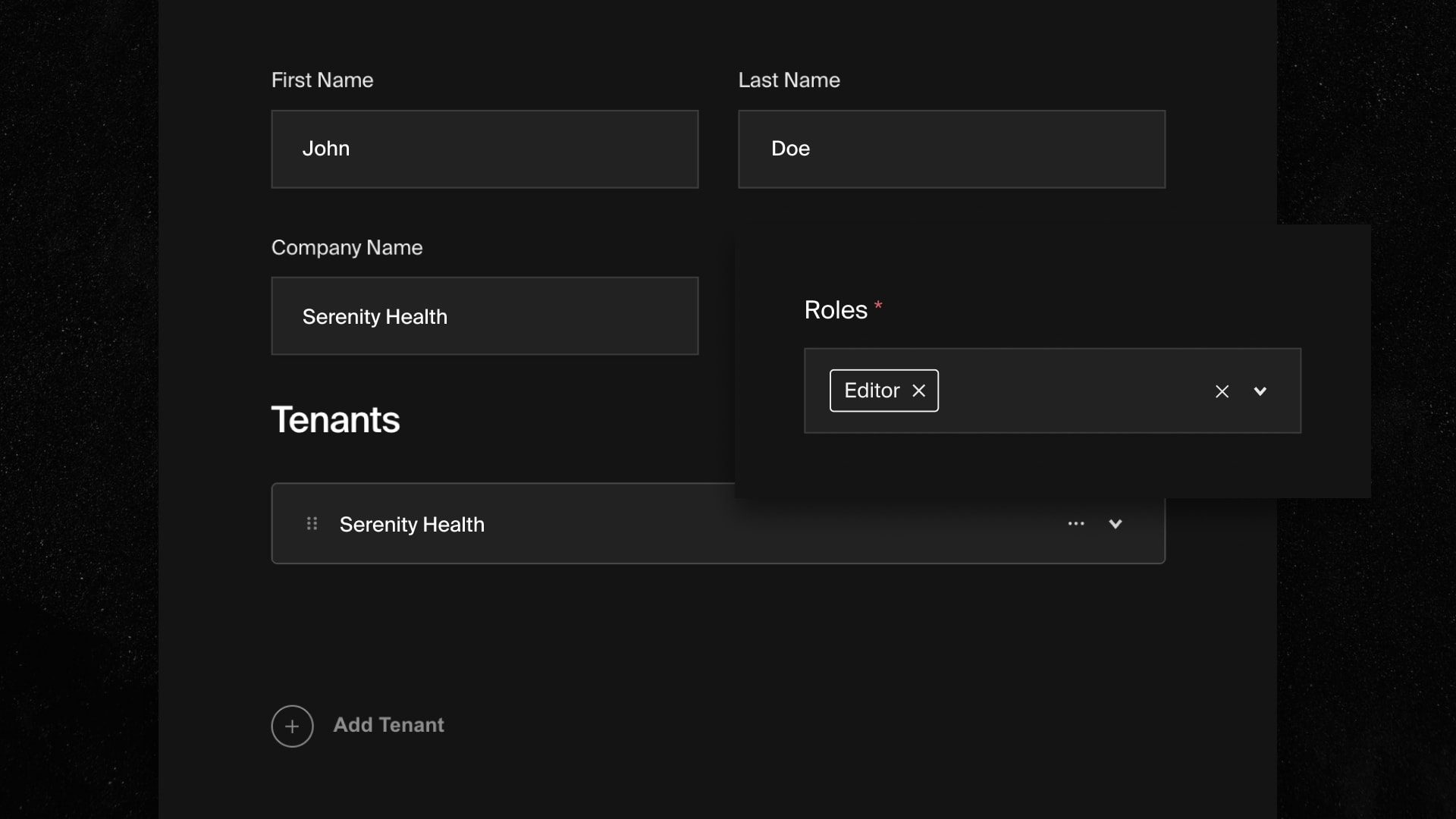Click the Last Name field showing Doe
The width and height of the screenshot is (1456, 819).
coord(951,149)
